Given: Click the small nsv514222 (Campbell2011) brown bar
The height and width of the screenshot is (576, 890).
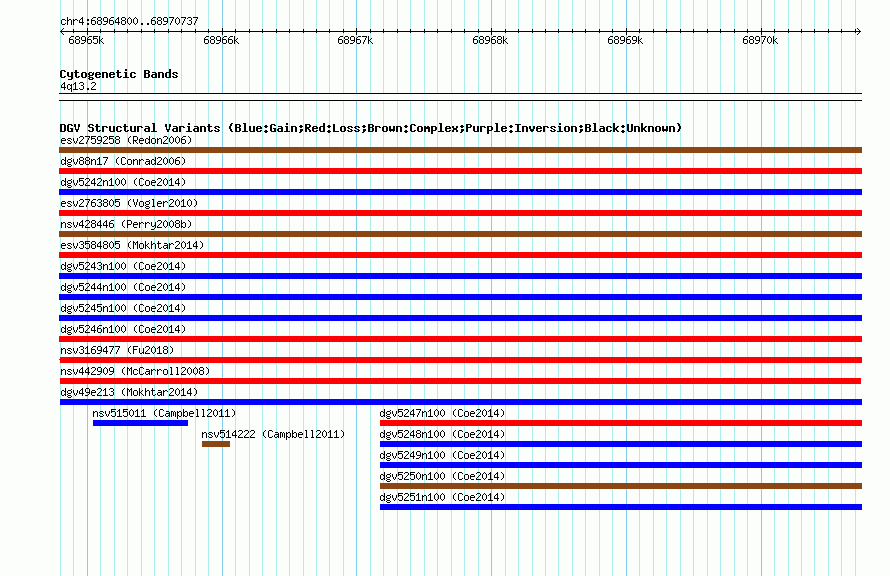Looking at the screenshot, I should click(x=216, y=444).
